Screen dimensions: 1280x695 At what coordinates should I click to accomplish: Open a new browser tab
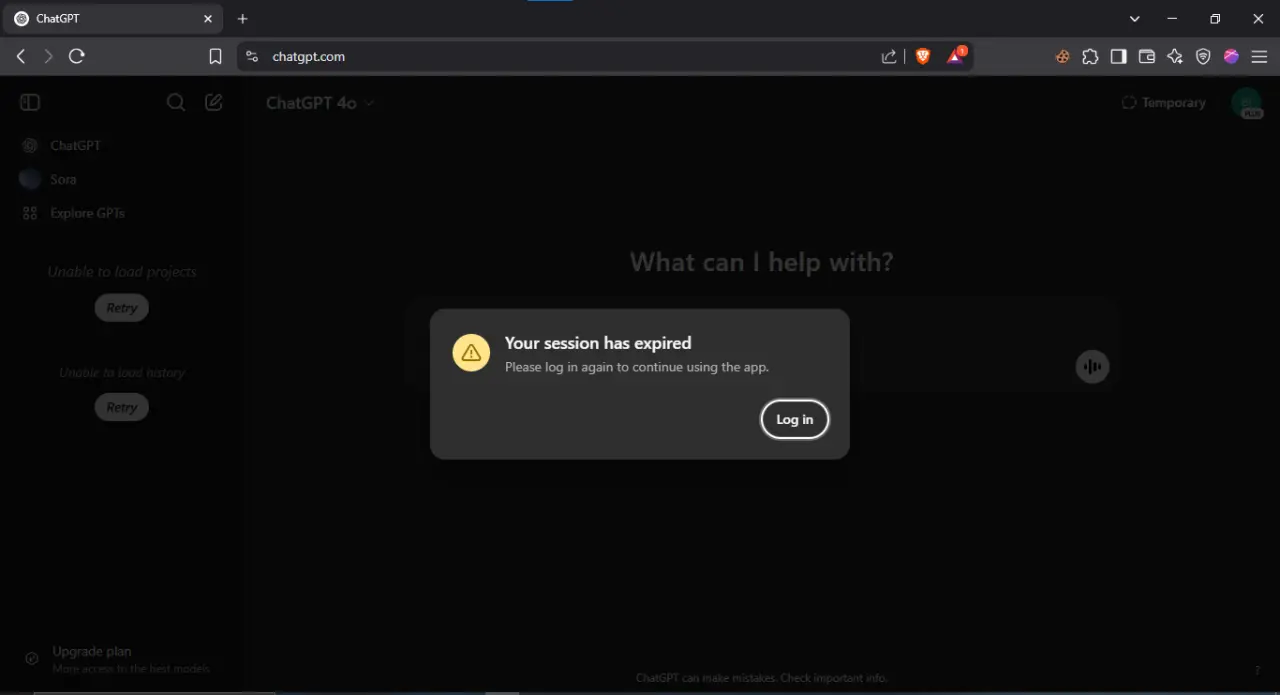point(242,19)
